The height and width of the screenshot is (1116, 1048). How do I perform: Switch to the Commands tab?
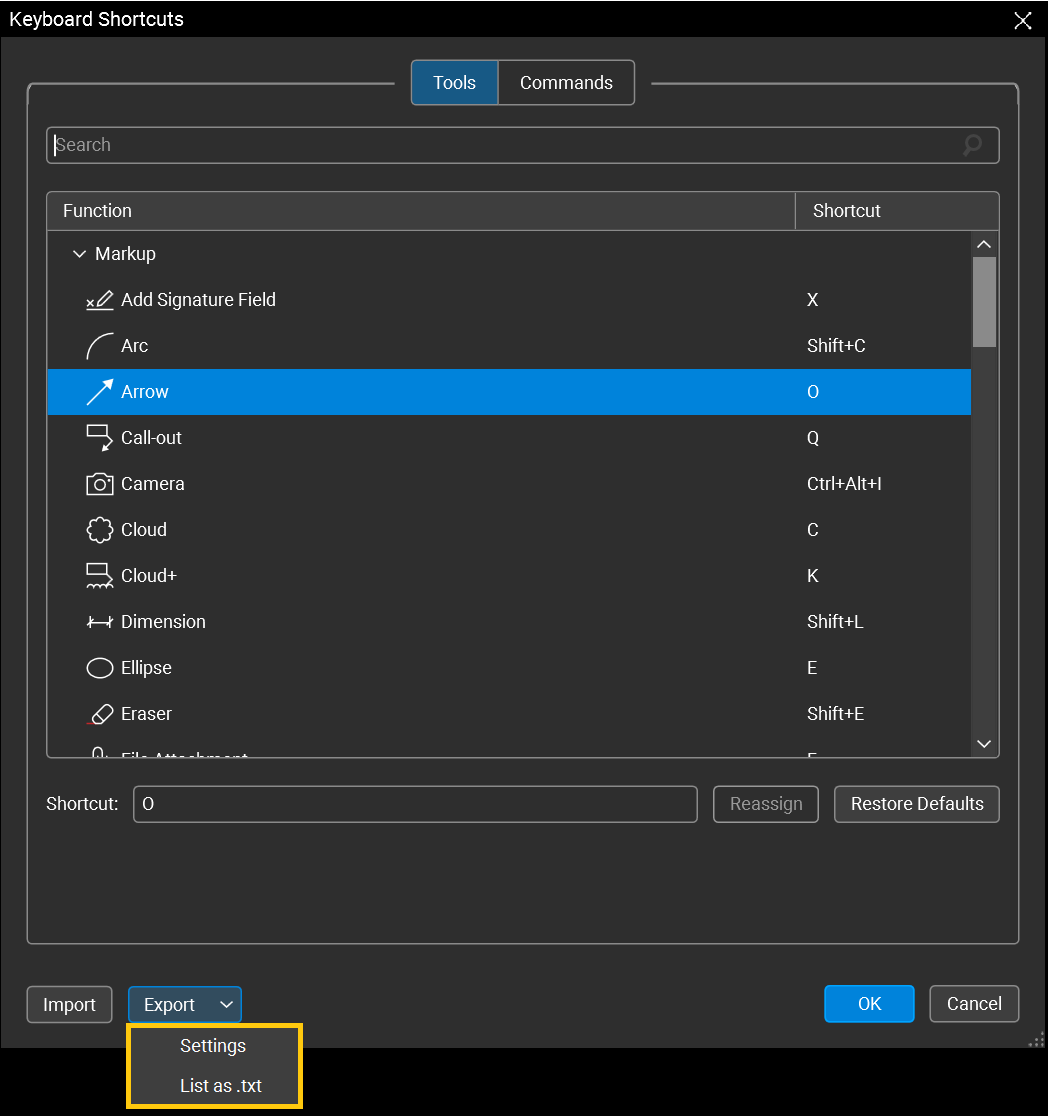point(566,82)
